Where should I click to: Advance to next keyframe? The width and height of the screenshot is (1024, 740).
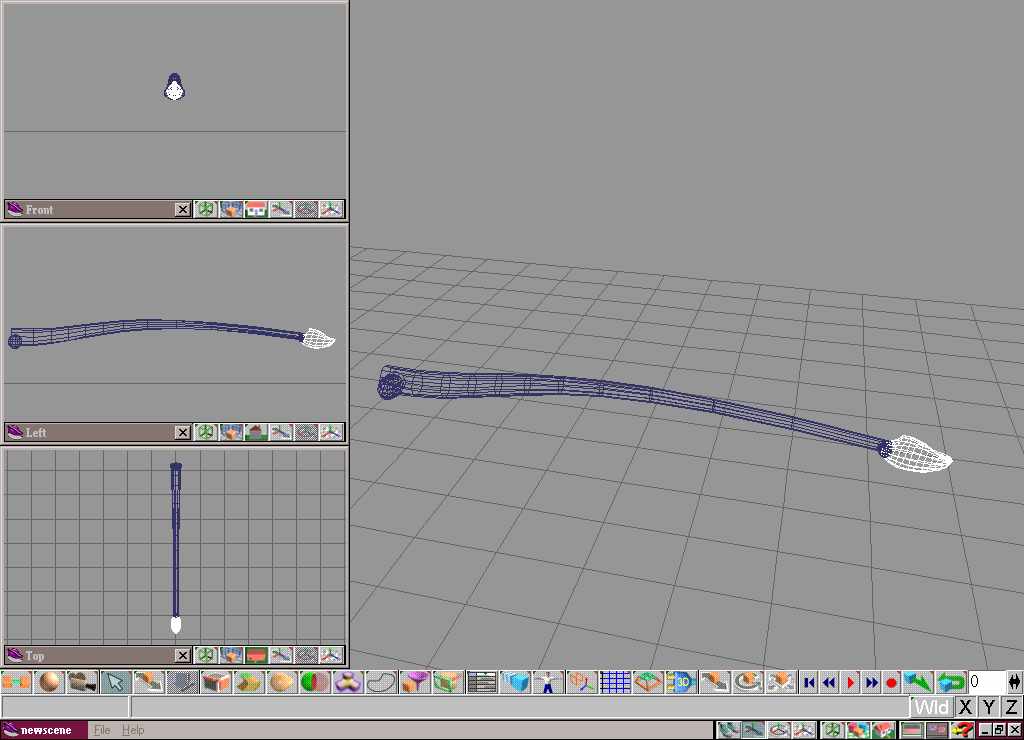871,683
